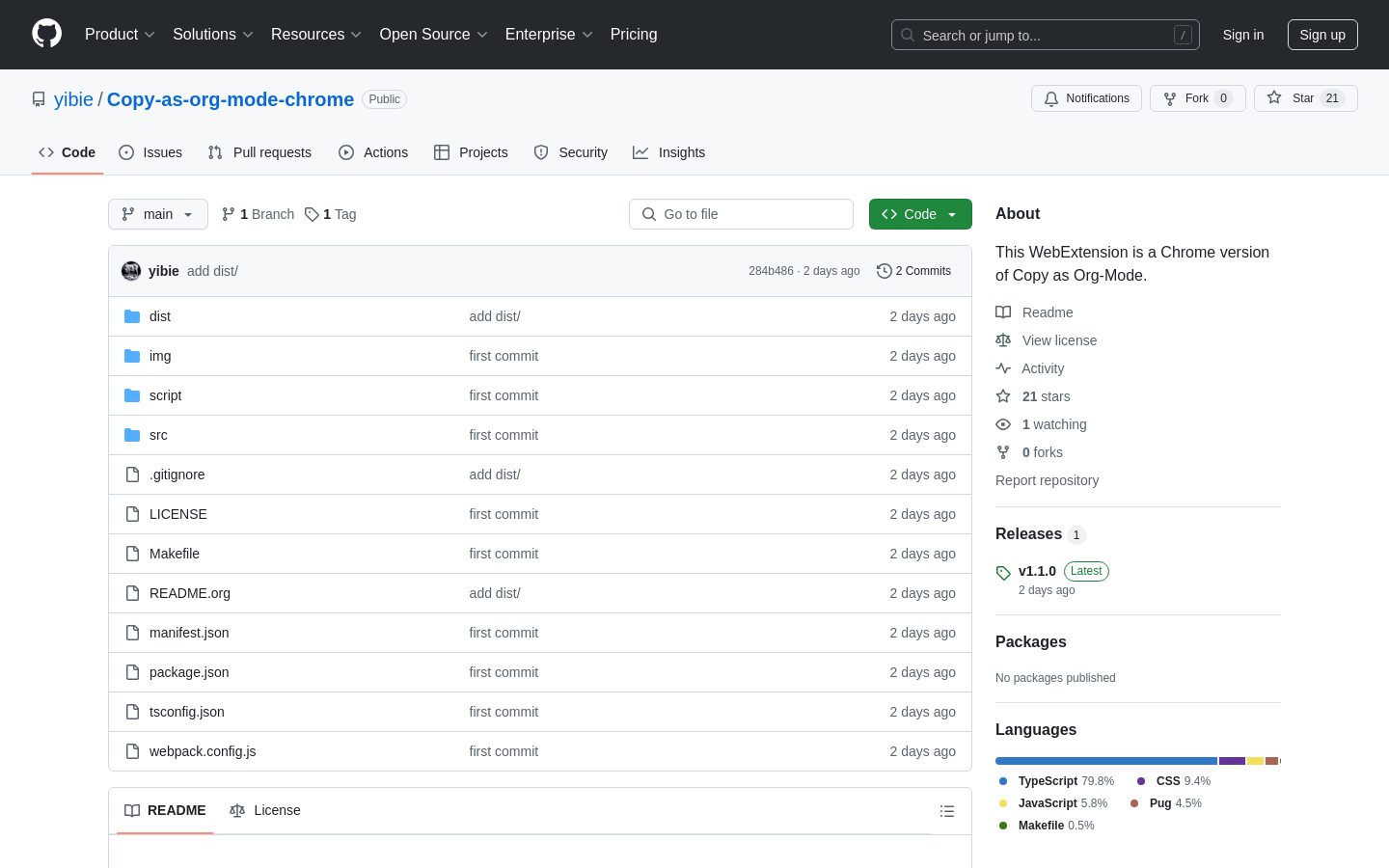Image resolution: width=1389 pixels, height=868 pixels.
Task: Open the Projects tab
Action: [x=471, y=152]
